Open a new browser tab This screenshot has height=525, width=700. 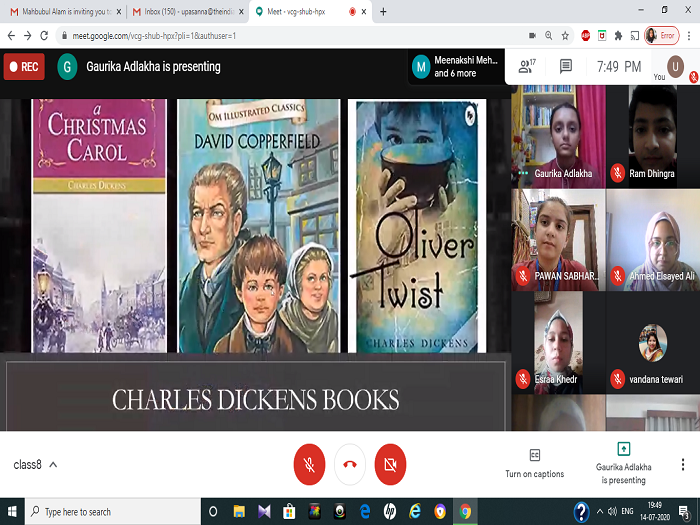click(383, 12)
